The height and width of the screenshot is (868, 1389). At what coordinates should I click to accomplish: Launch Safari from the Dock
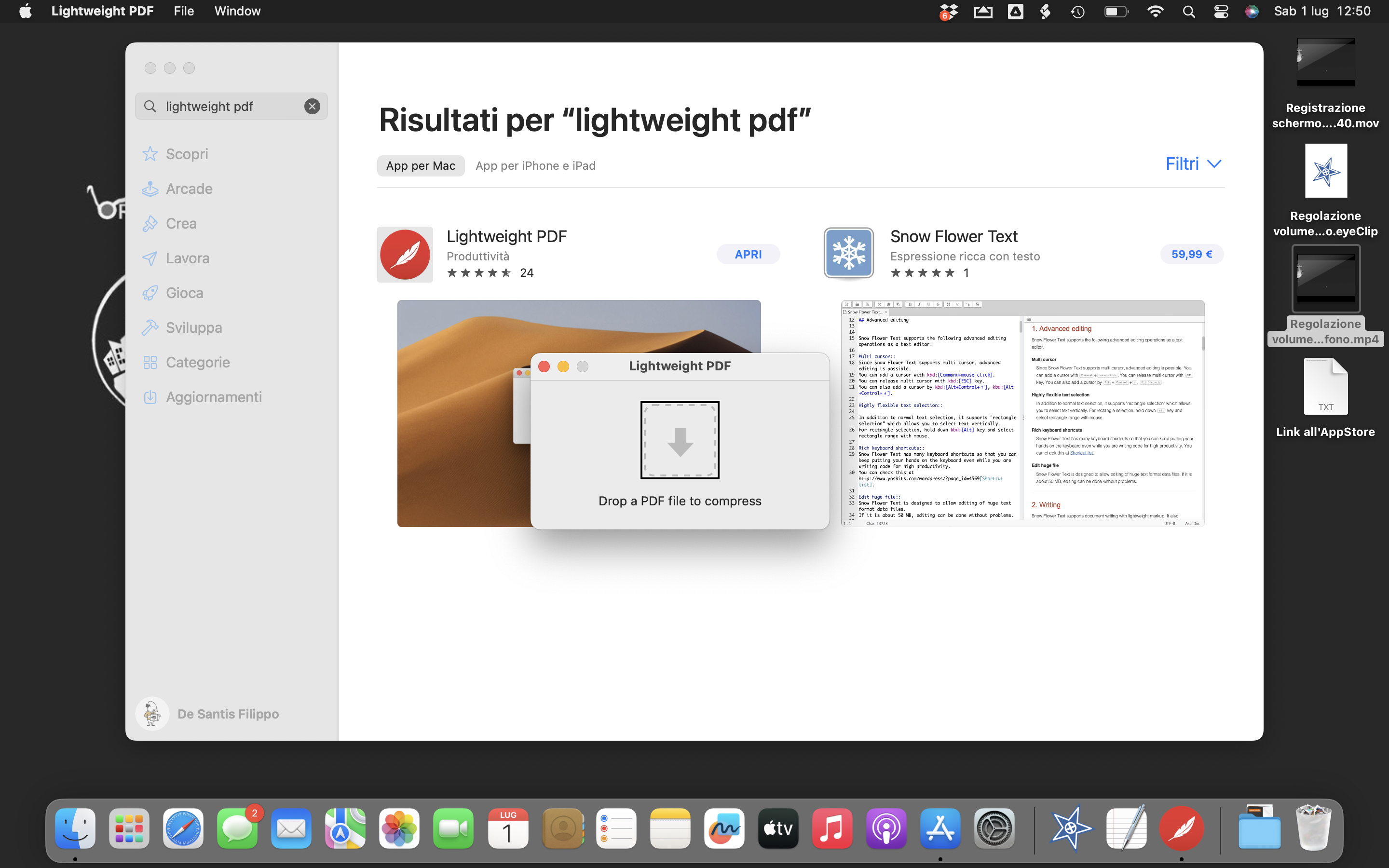[183, 828]
